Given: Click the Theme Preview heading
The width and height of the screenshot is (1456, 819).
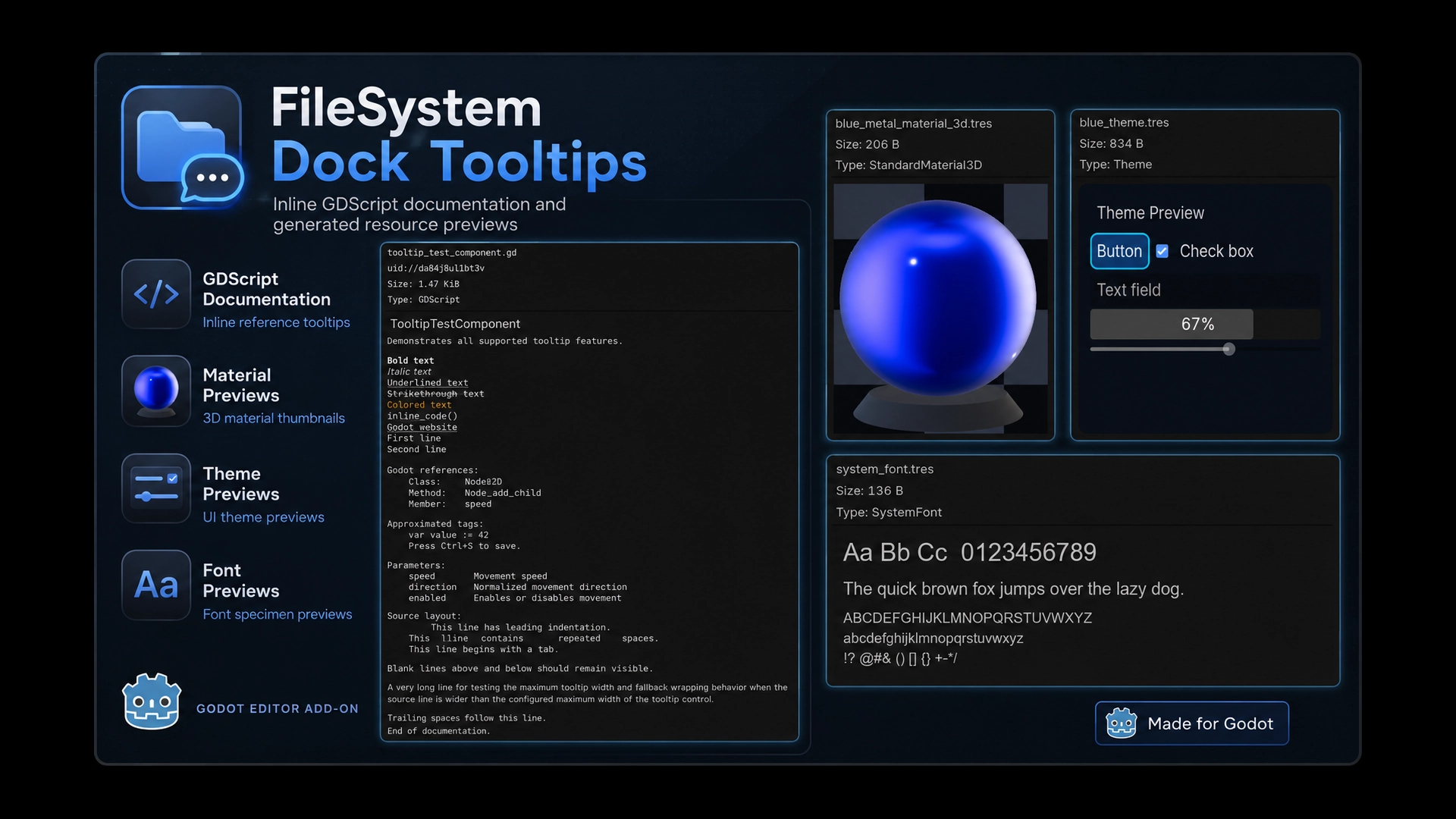Looking at the screenshot, I should click(1150, 213).
